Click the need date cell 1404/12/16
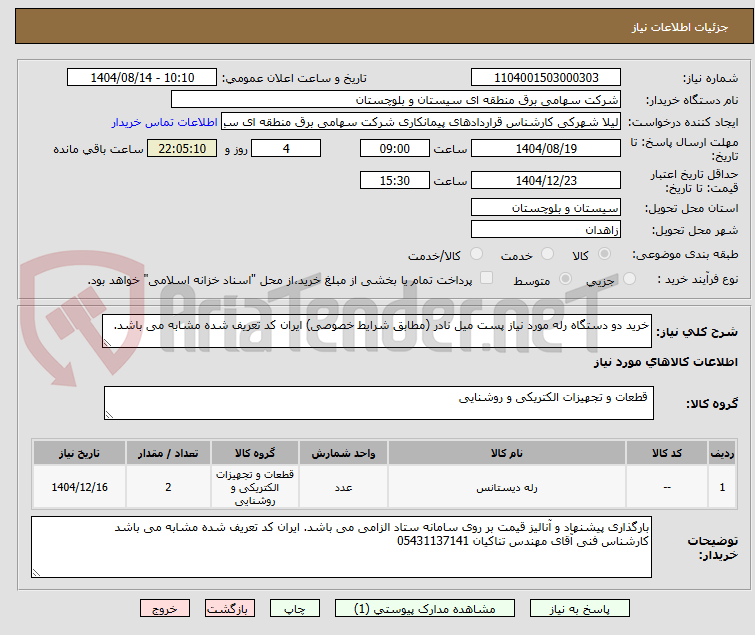 point(79,487)
